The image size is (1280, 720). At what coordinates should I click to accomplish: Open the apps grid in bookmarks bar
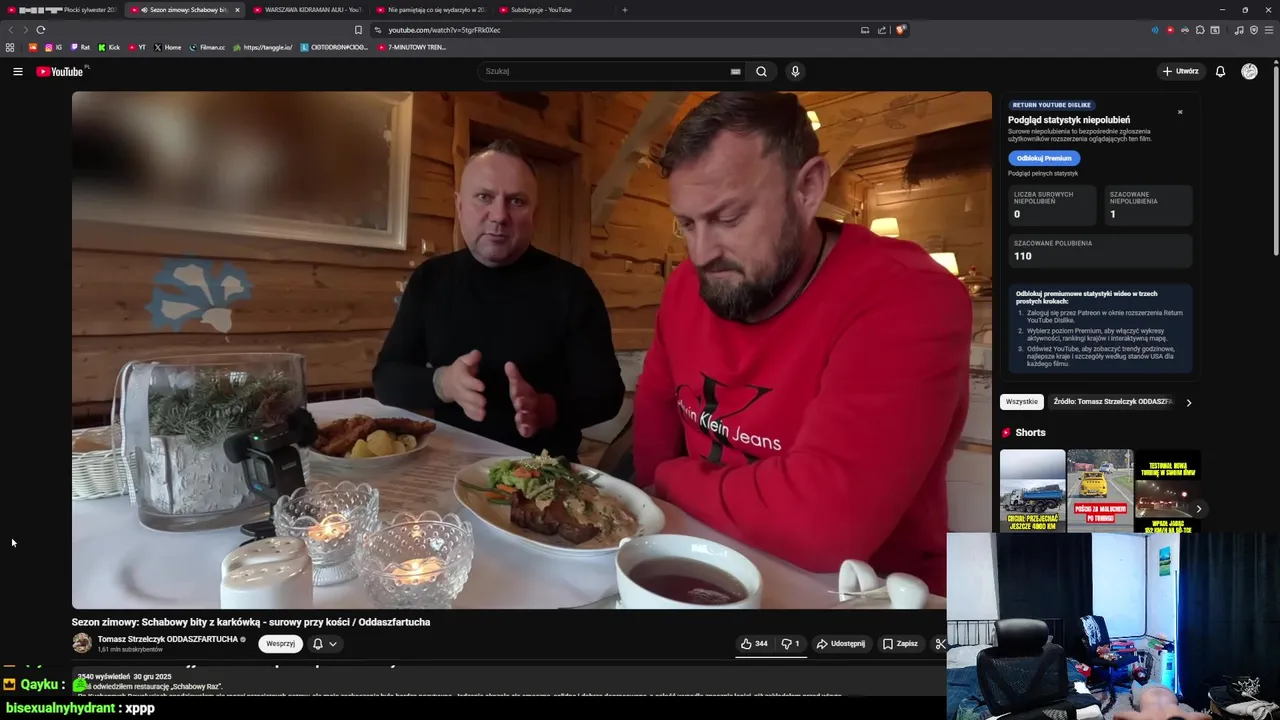pyautogui.click(x=10, y=47)
